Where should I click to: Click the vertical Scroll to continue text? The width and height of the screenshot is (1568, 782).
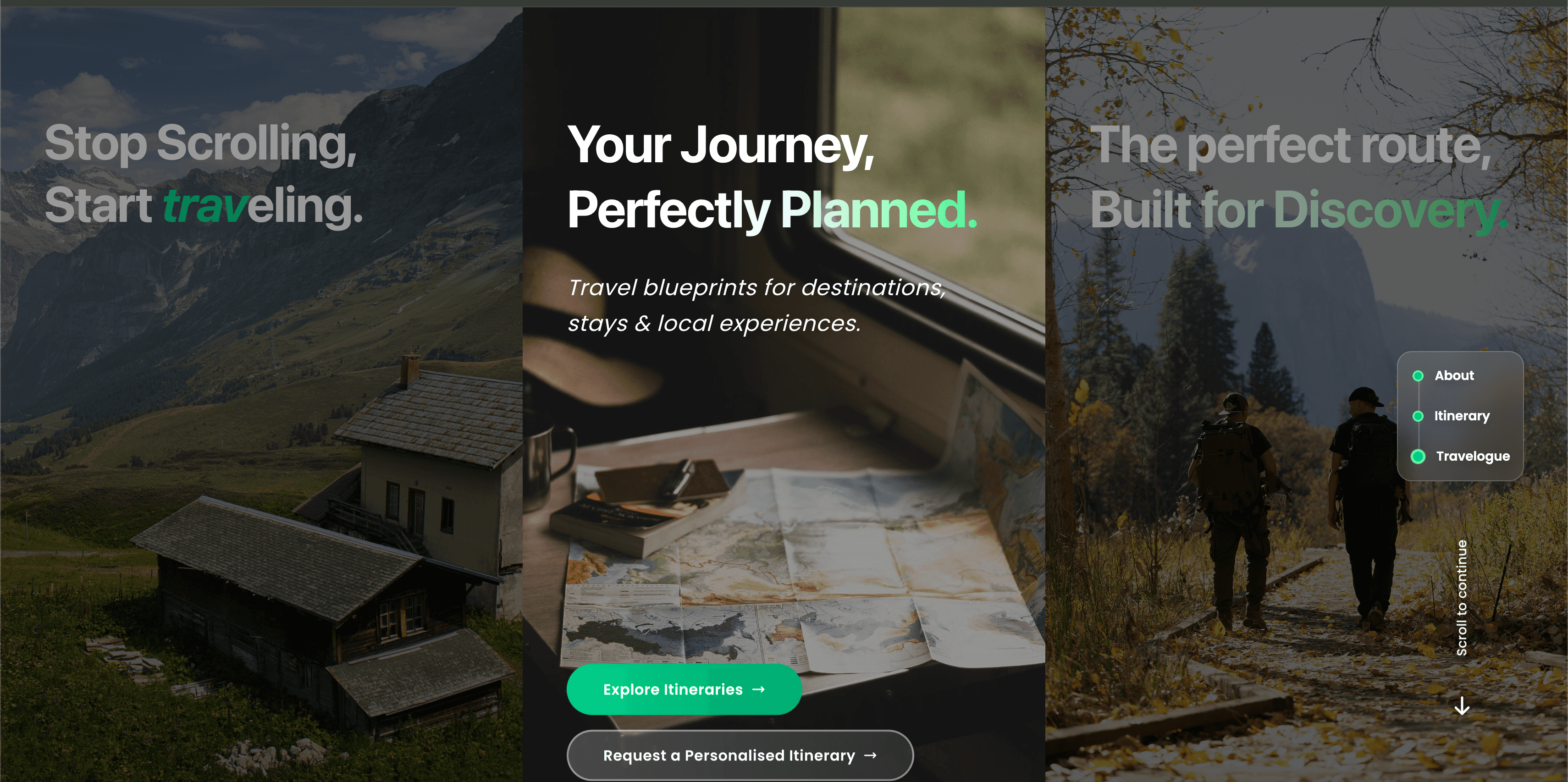(1462, 598)
